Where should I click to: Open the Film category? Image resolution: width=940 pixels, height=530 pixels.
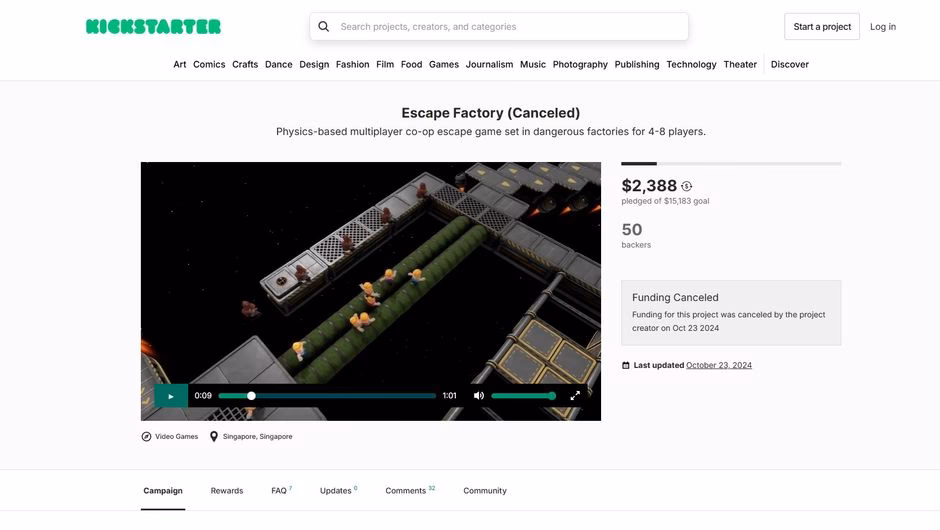pos(385,64)
